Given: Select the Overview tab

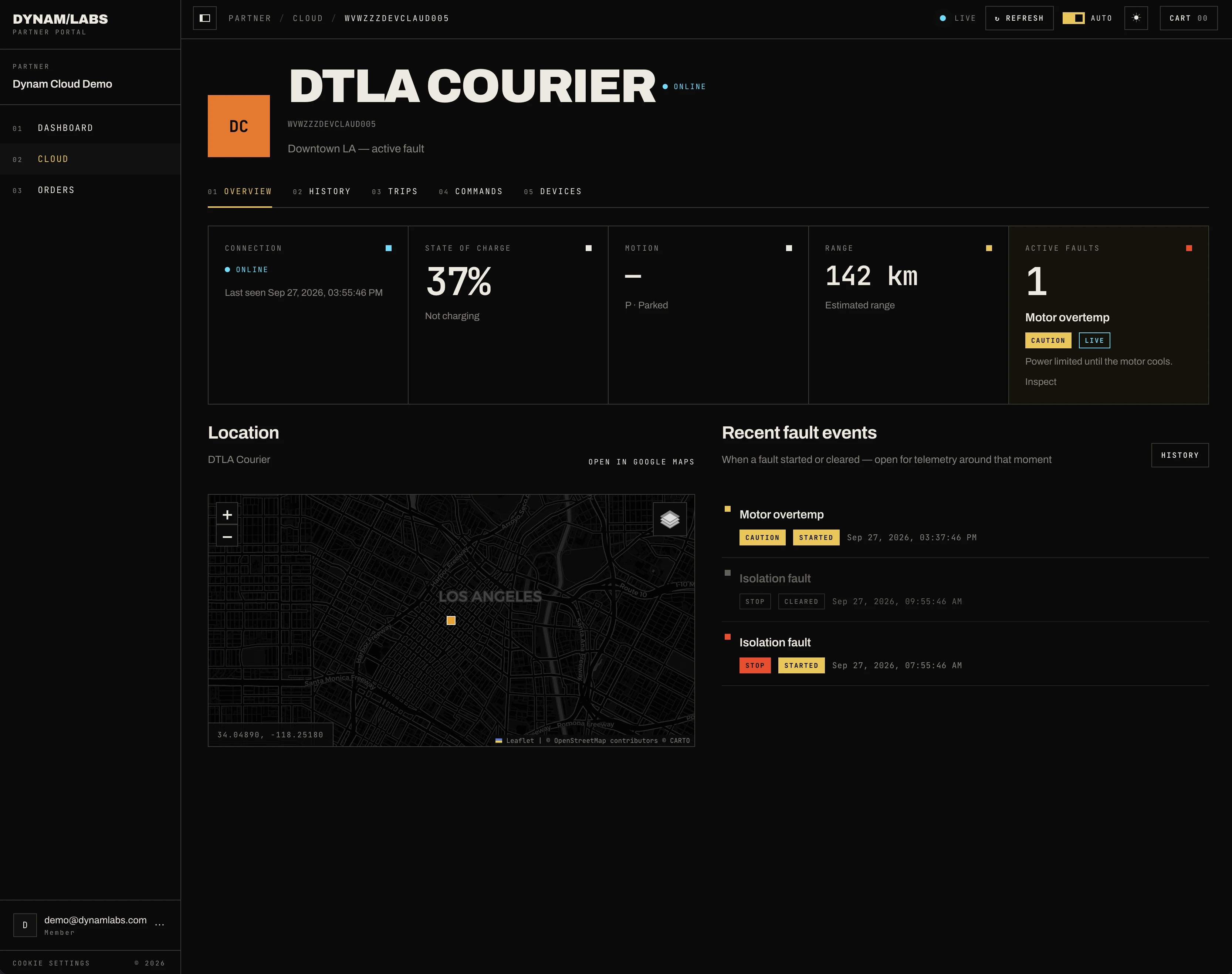Looking at the screenshot, I should click(x=240, y=192).
